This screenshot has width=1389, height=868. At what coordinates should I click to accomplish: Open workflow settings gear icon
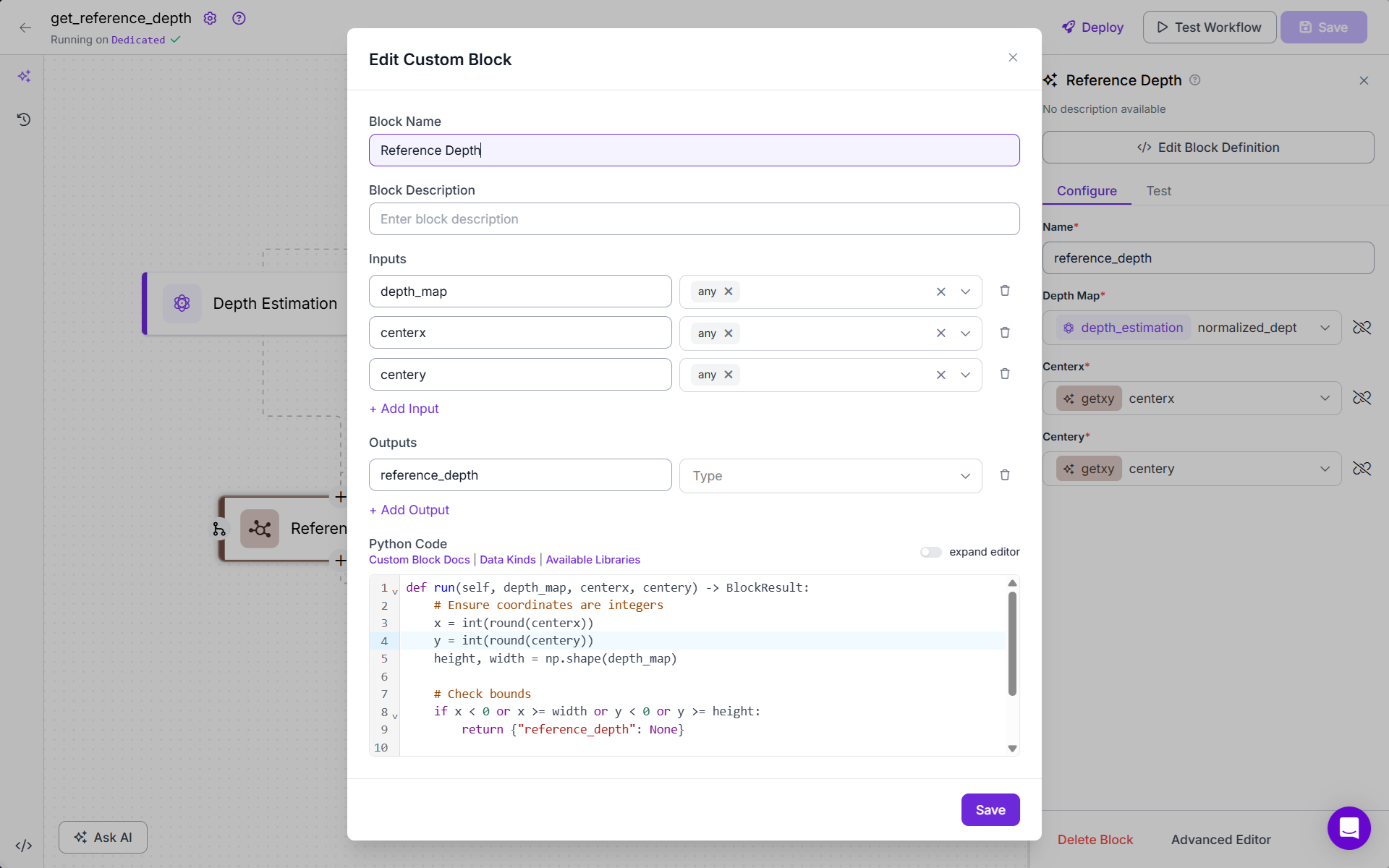[210, 18]
